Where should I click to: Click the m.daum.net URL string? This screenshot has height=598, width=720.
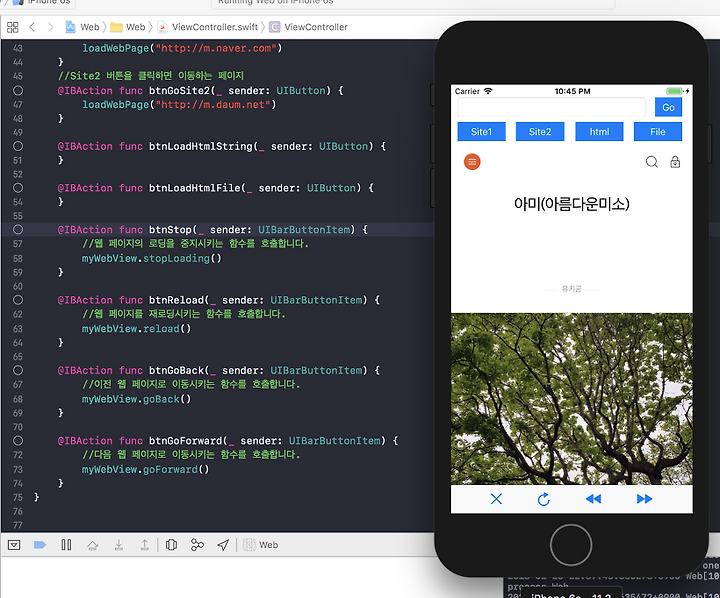pos(213,105)
